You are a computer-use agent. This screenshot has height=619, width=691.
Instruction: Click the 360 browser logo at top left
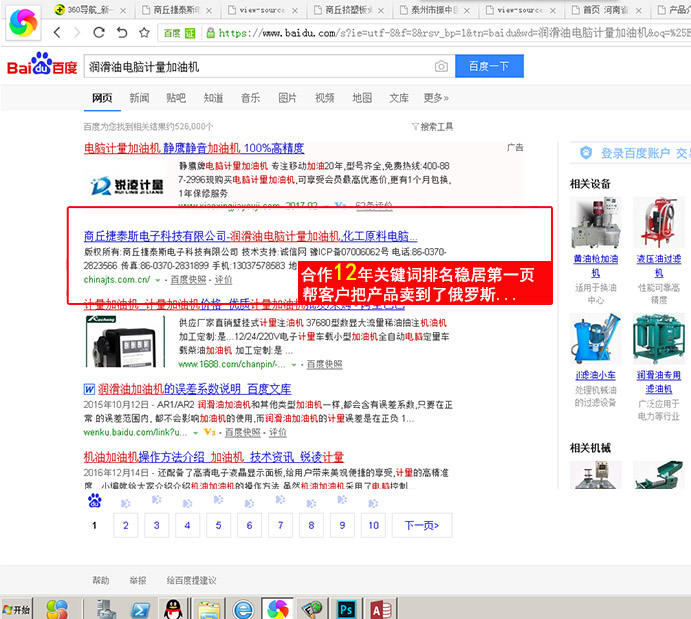coord(23,22)
